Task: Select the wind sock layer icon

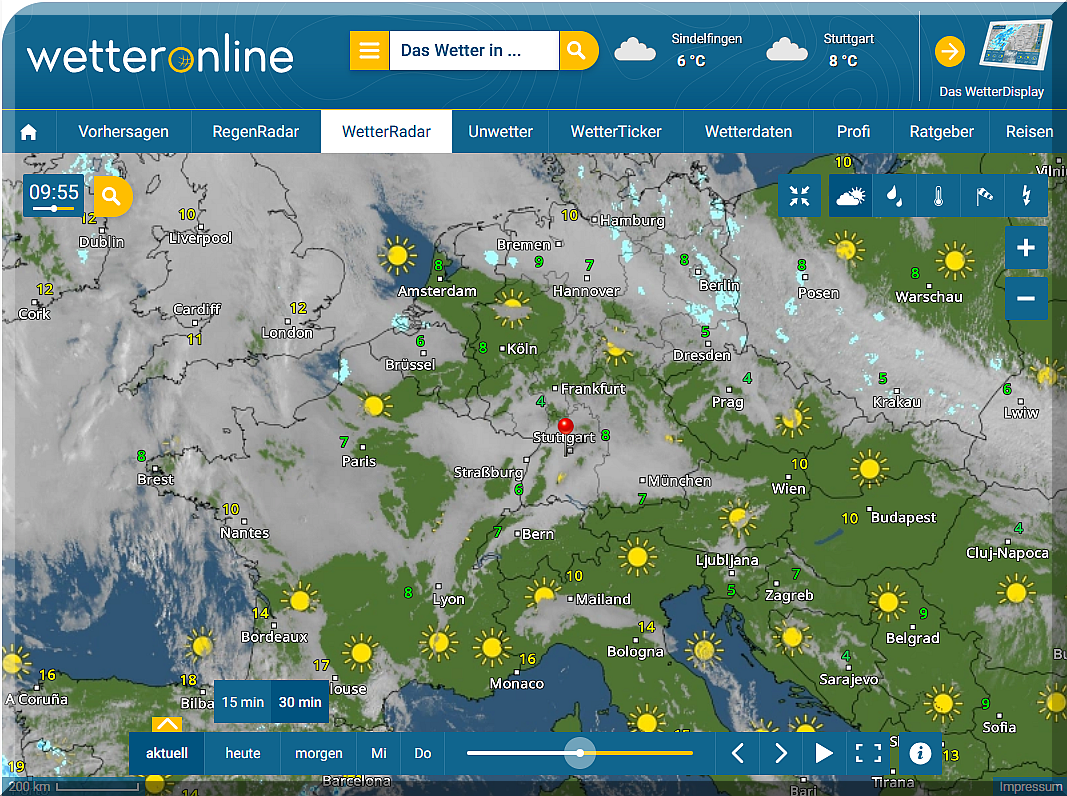Action: (x=981, y=196)
